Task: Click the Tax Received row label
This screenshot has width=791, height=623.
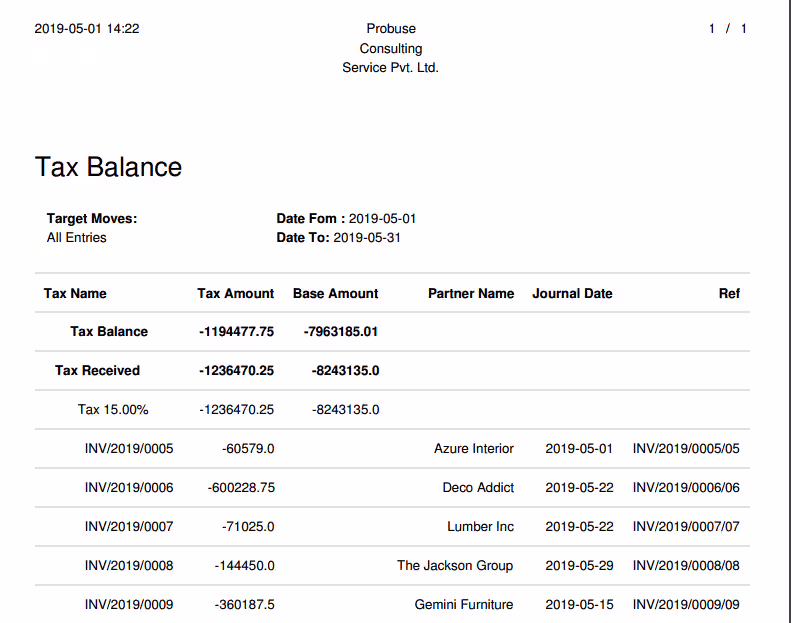Action: click(x=97, y=371)
